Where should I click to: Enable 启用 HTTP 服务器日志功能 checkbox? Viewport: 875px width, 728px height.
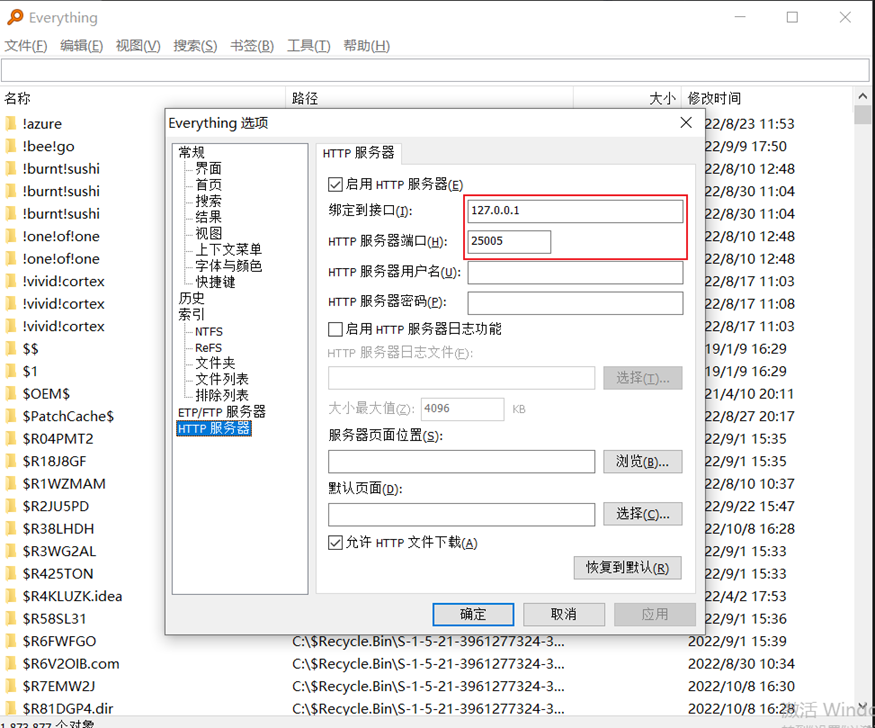(x=335, y=329)
